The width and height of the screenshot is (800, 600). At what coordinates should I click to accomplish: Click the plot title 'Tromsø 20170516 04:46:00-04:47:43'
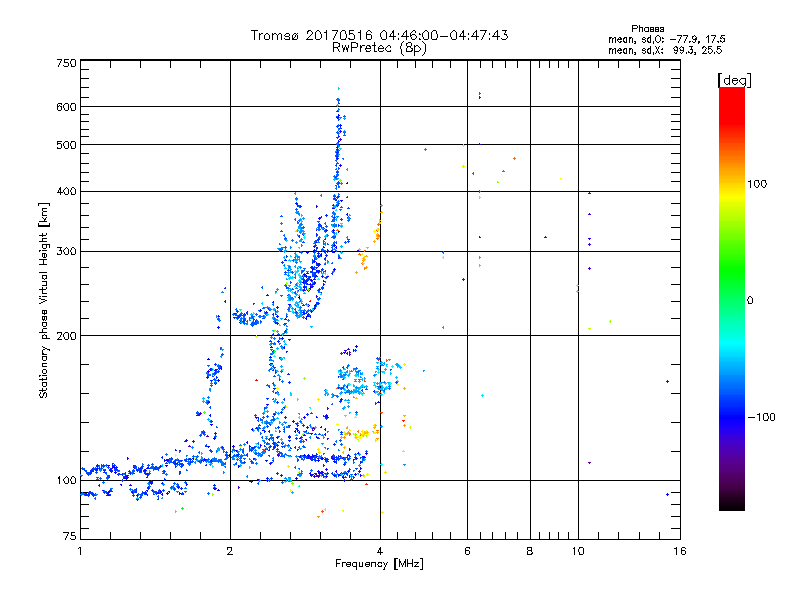[379, 35]
